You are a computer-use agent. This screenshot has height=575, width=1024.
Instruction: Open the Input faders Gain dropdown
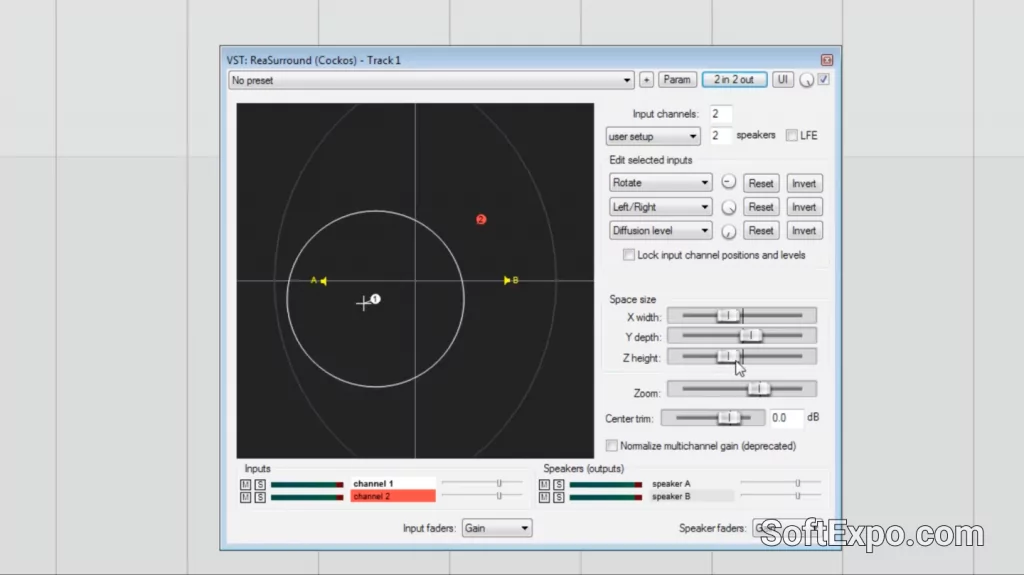point(496,528)
